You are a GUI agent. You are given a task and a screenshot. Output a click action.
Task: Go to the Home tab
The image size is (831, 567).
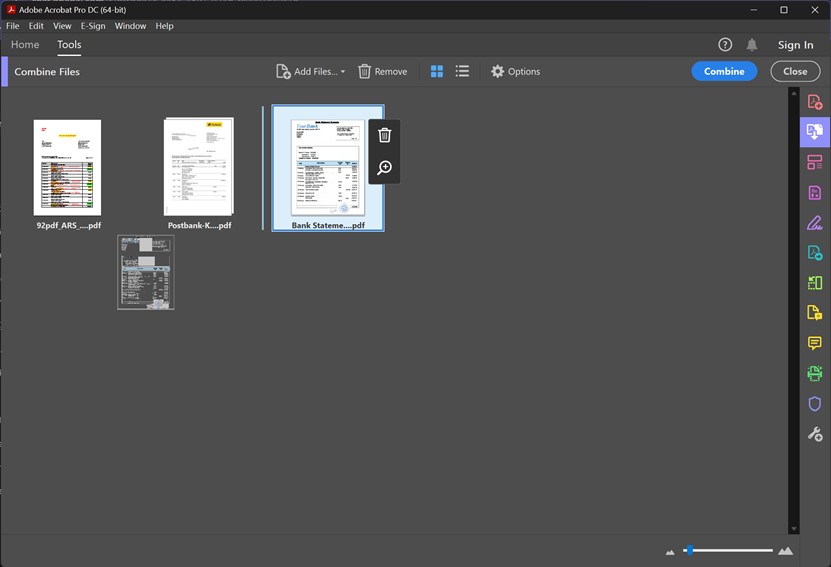(x=25, y=45)
